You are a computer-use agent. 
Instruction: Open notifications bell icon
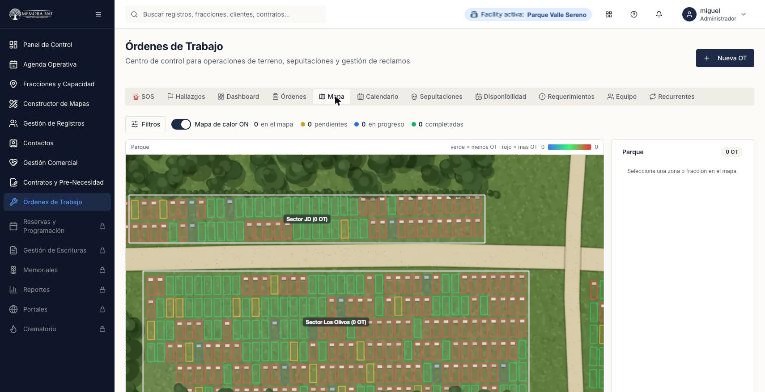[x=659, y=15]
